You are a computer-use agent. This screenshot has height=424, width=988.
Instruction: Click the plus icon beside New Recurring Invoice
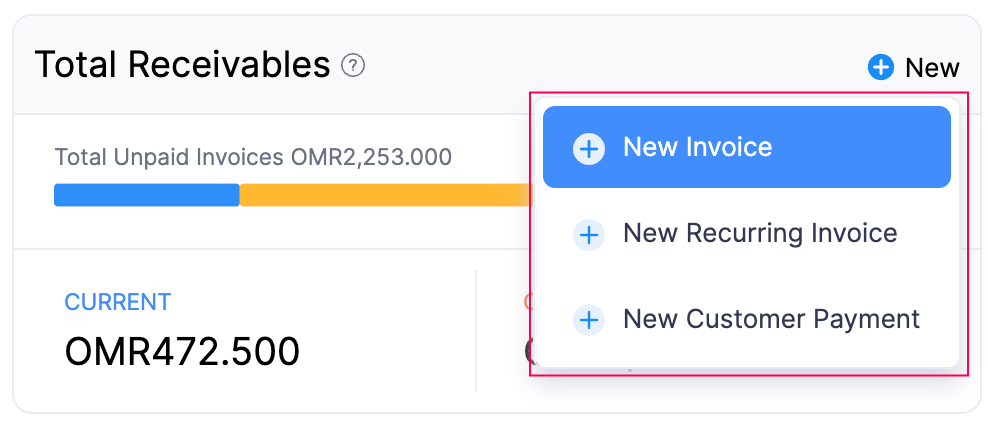pos(589,235)
